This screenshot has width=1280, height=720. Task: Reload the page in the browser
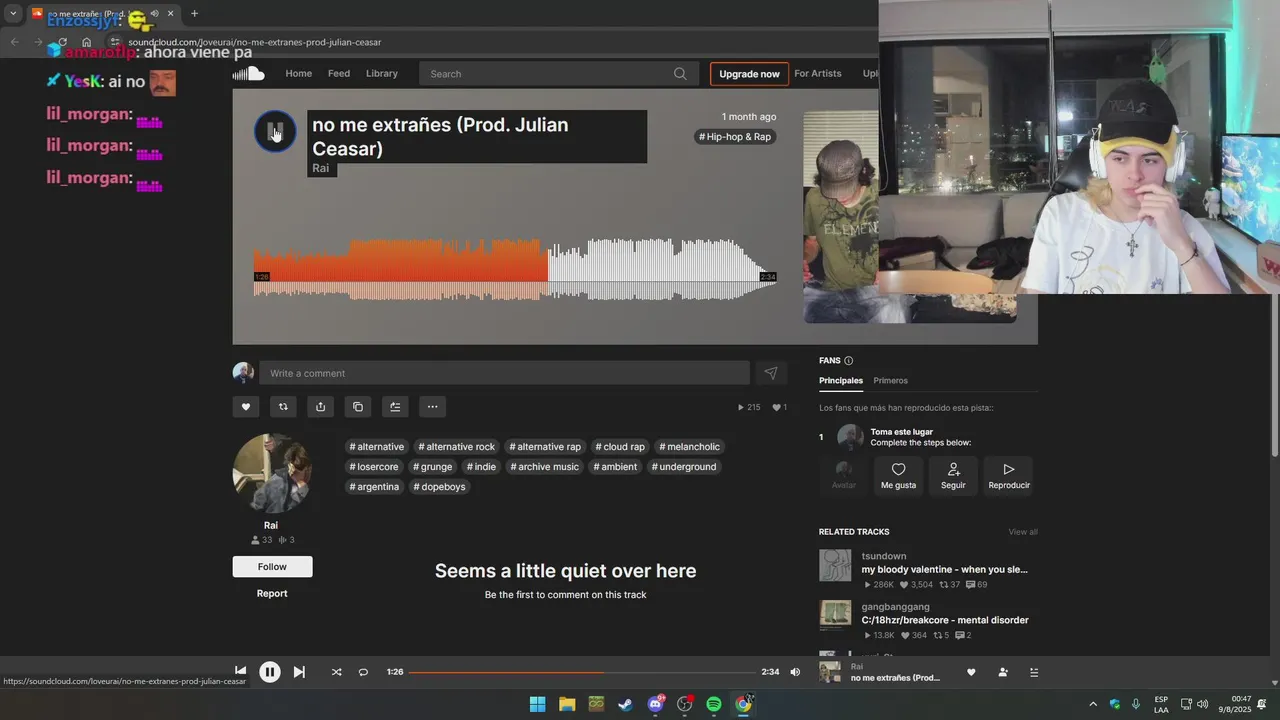62,42
